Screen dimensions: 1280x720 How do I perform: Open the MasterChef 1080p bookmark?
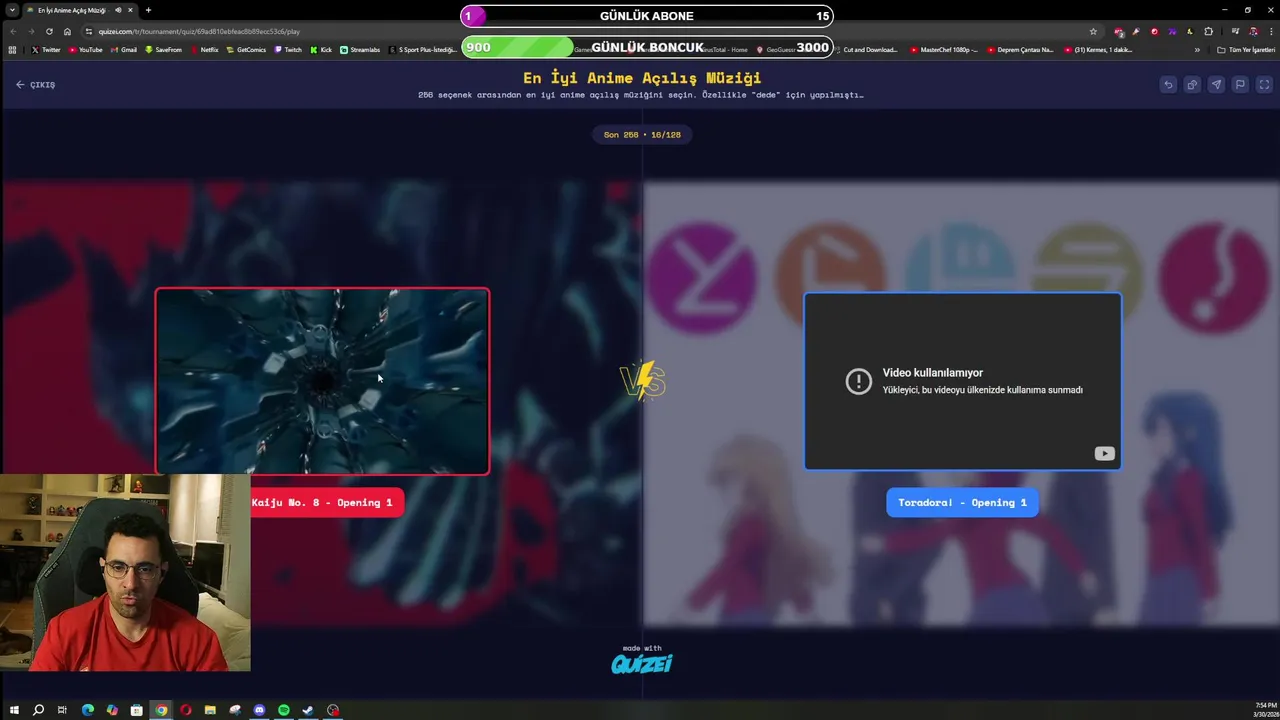(944, 50)
